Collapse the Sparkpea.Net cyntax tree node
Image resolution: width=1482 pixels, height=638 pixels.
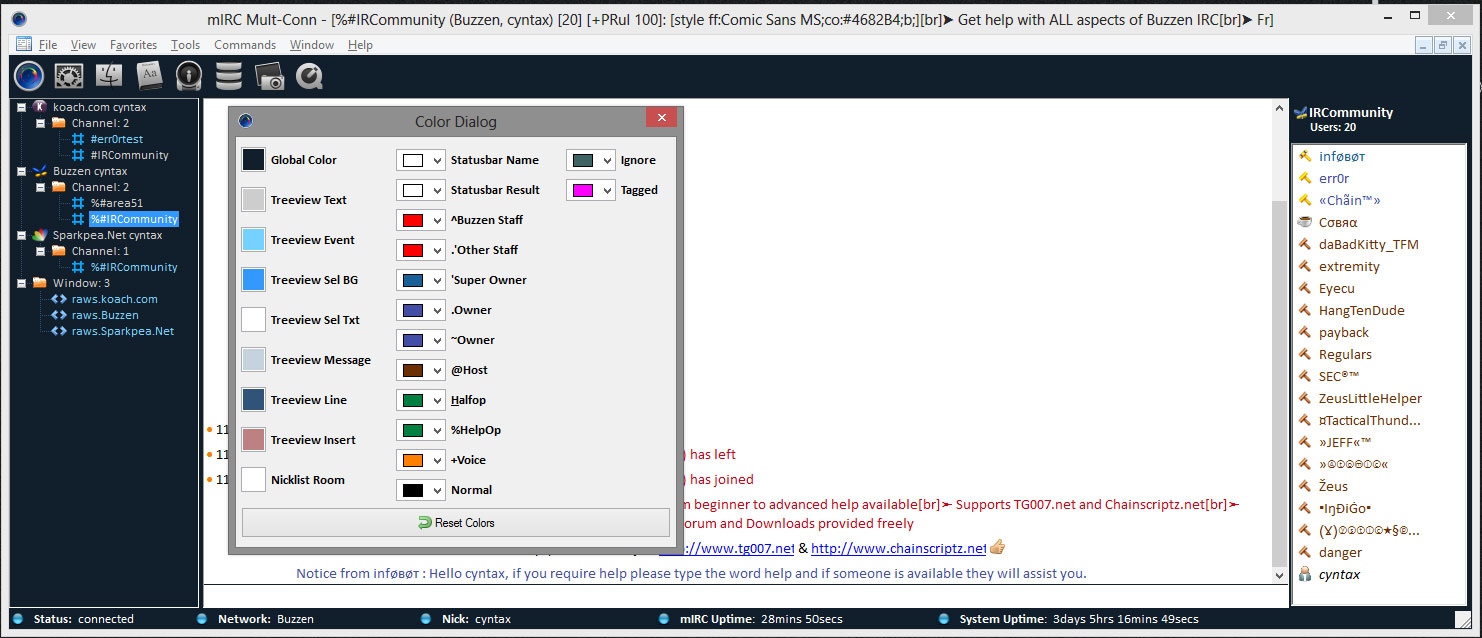21,235
